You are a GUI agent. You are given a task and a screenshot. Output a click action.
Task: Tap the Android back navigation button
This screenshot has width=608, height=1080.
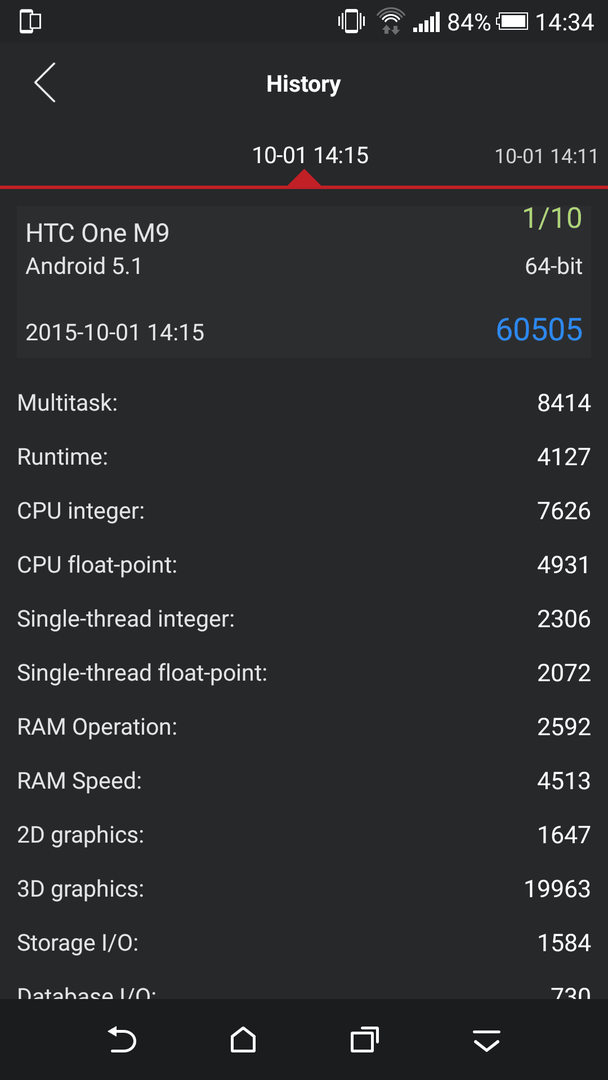coord(123,1039)
